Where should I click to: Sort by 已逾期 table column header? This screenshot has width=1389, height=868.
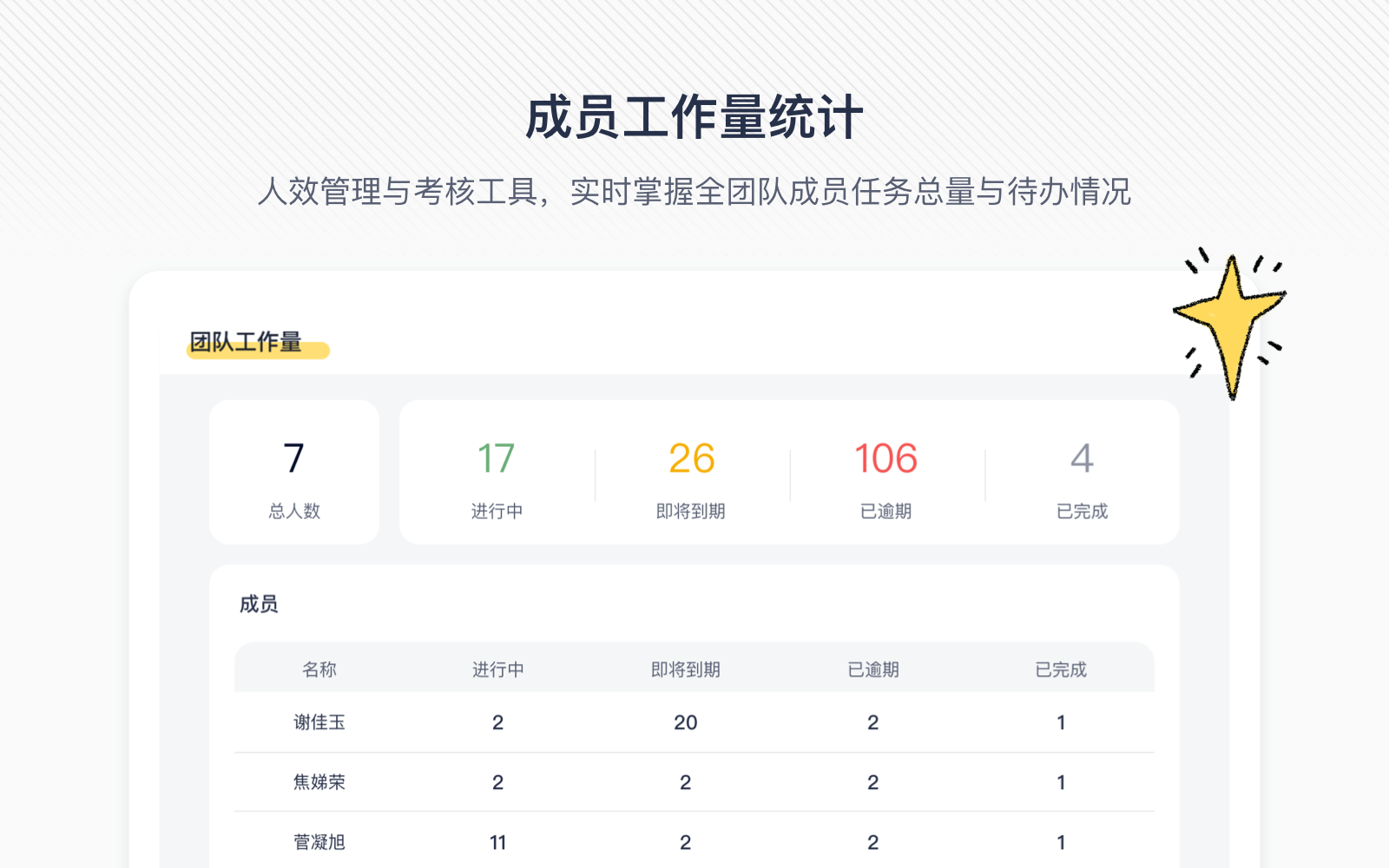click(872, 669)
